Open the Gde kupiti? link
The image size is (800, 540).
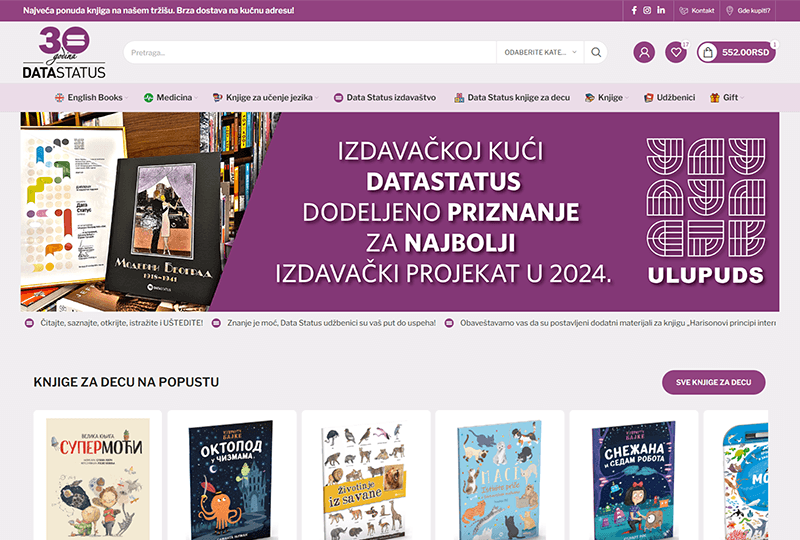754,11
